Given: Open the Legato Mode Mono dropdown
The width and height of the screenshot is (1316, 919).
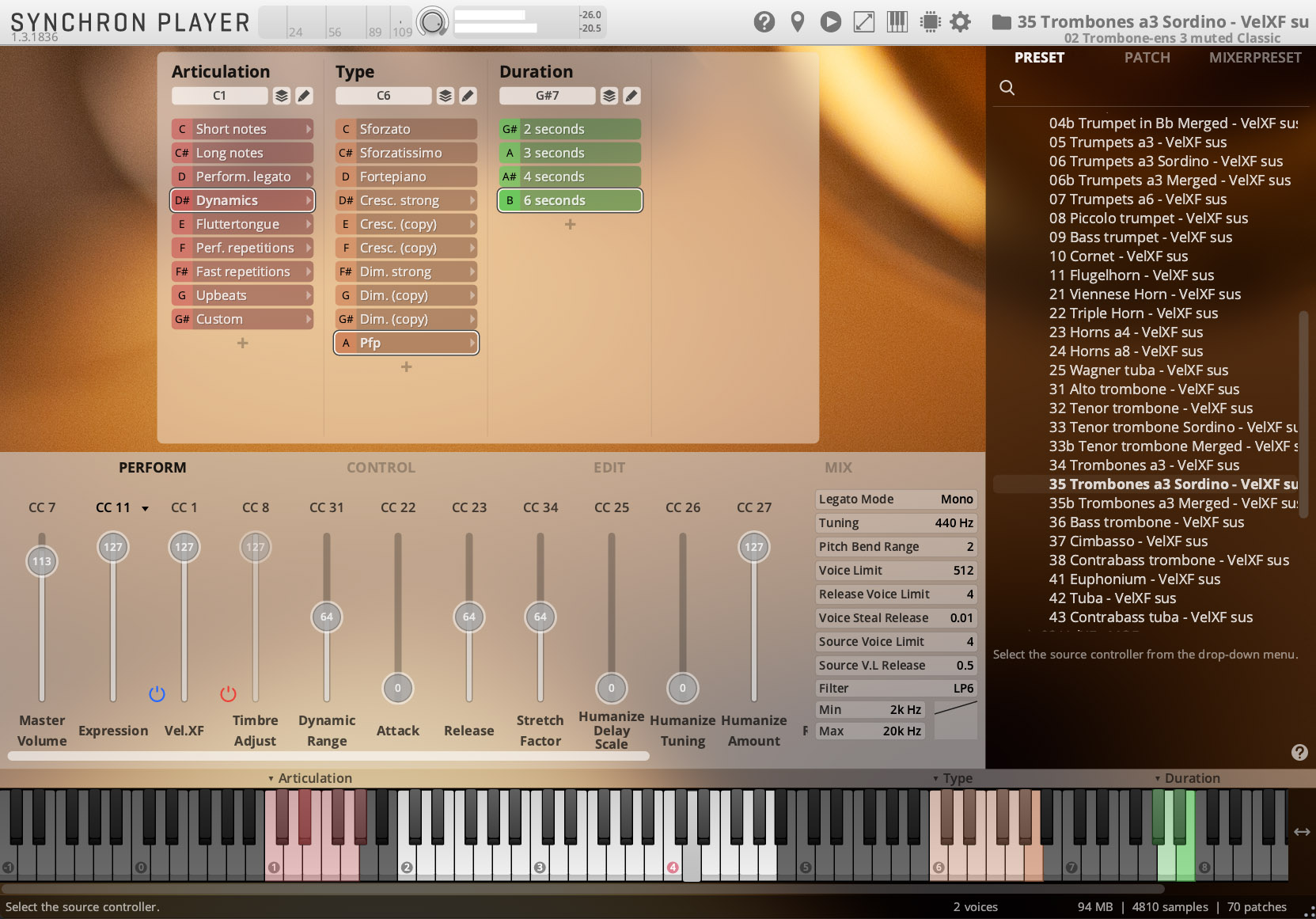Looking at the screenshot, I should click(x=896, y=499).
